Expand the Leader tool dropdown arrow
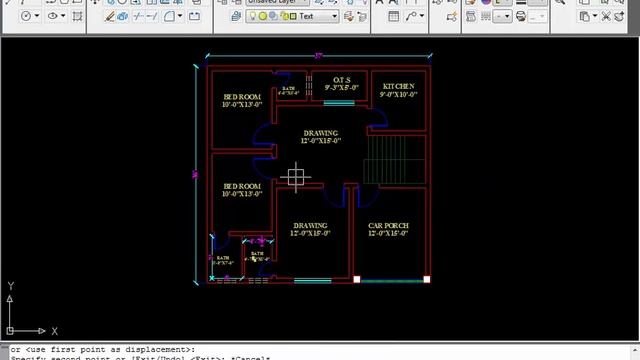 (422, 16)
